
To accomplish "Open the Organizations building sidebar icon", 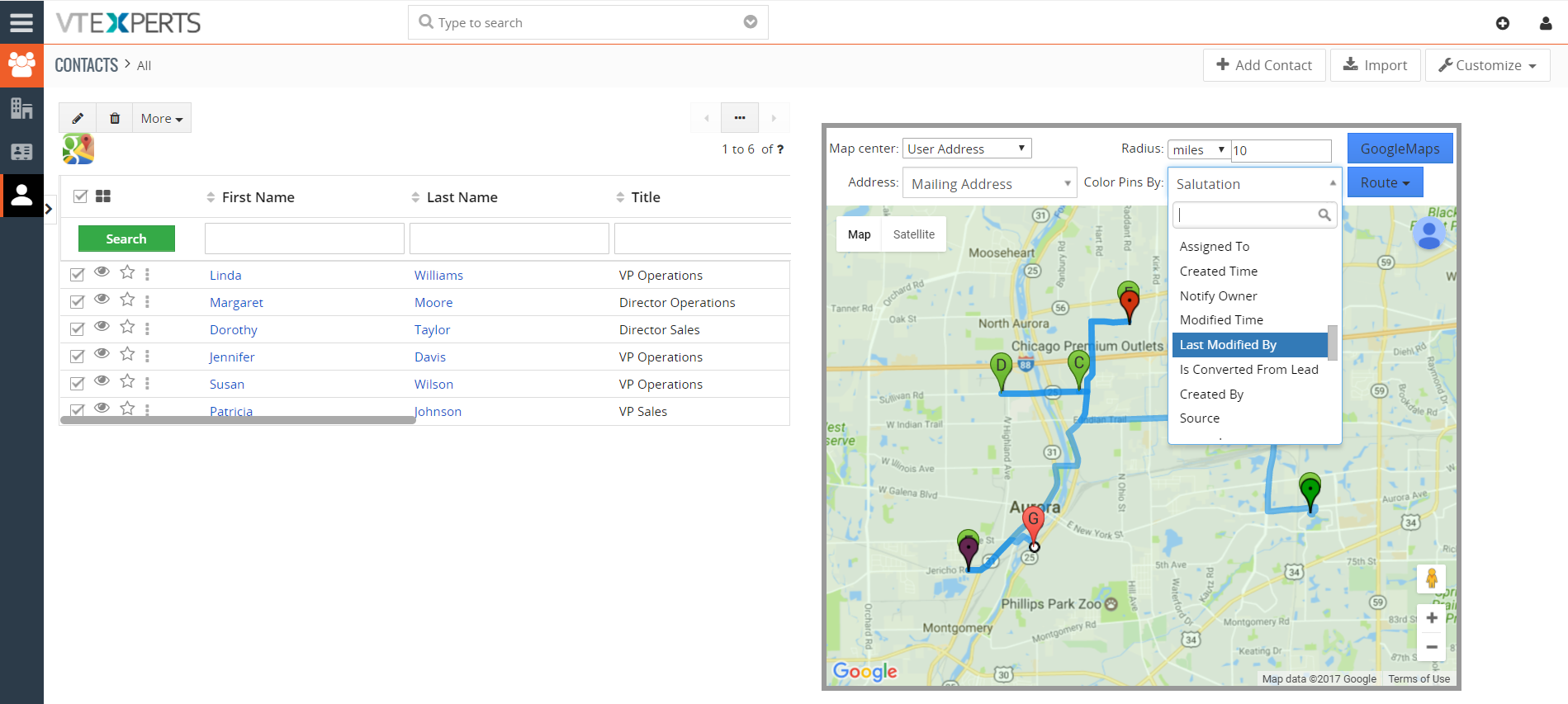I will point(21,108).
